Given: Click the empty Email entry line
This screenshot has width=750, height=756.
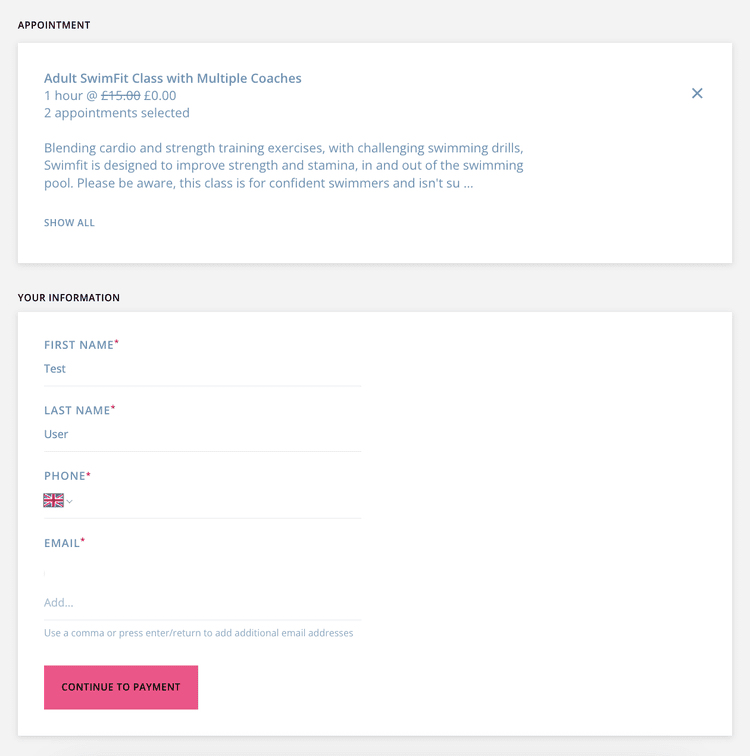Looking at the screenshot, I should pyautogui.click(x=202, y=573).
